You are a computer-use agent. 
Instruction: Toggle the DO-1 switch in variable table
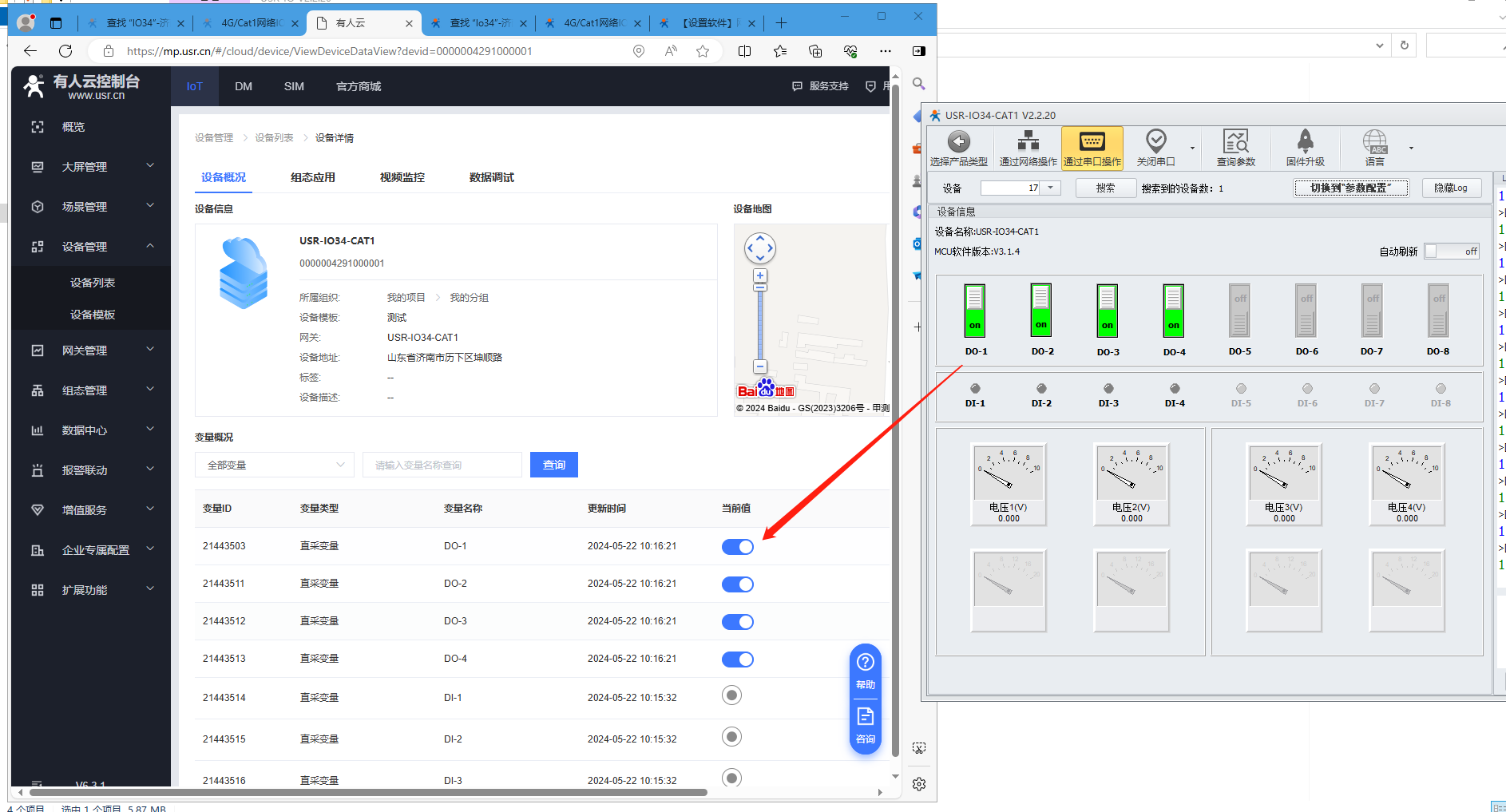737,547
